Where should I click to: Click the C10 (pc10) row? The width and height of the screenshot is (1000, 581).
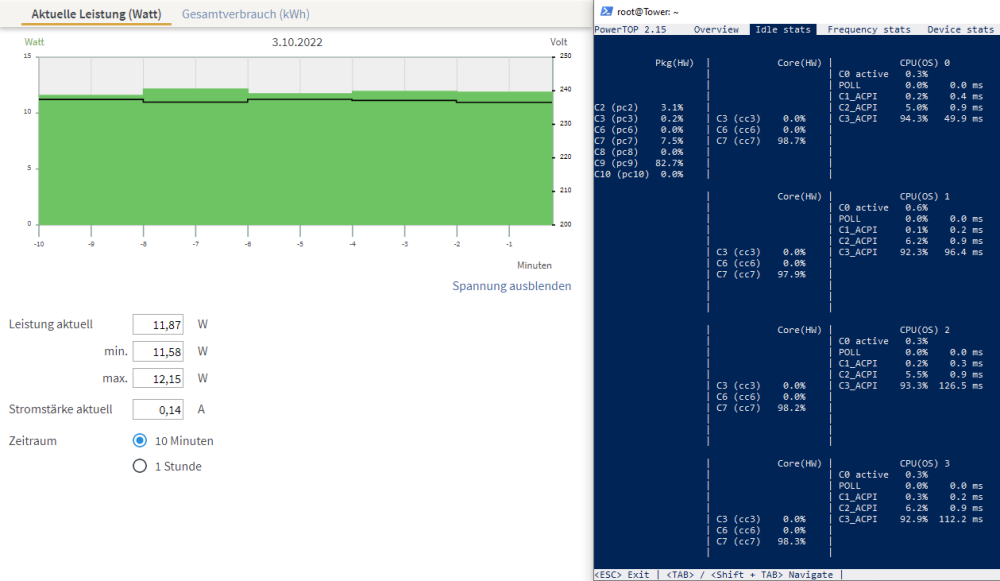pyautogui.click(x=638, y=174)
